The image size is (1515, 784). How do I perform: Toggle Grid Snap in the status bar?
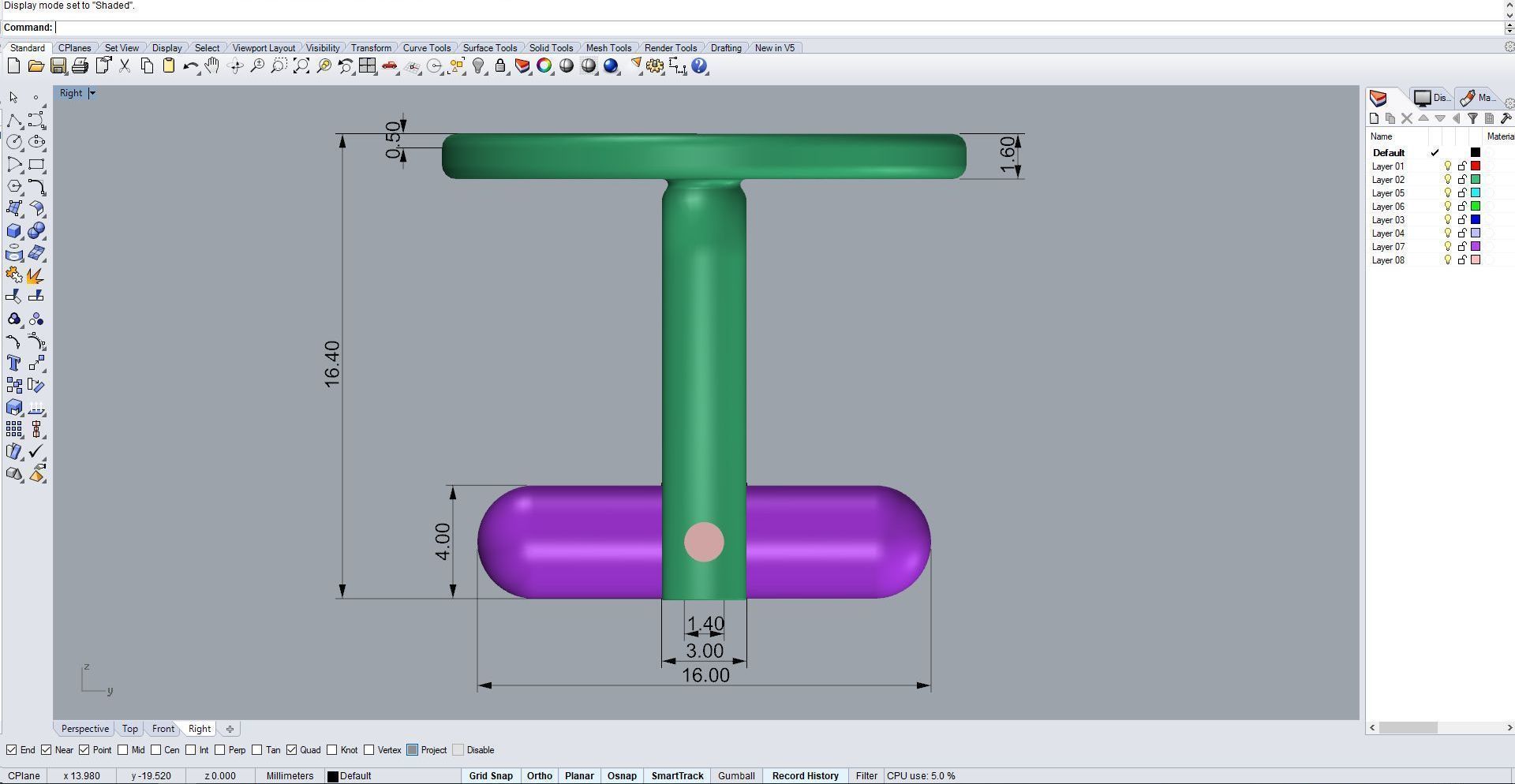[491, 776]
